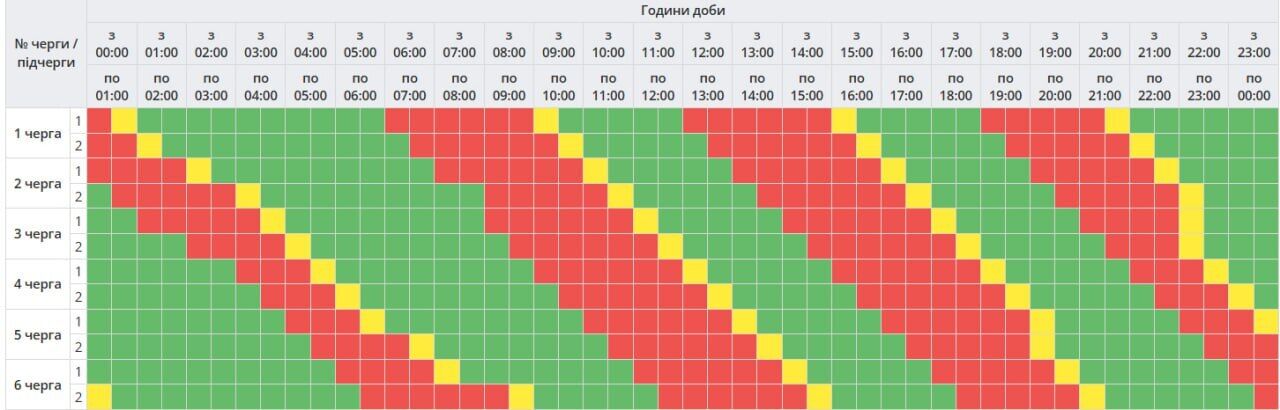Viewport: 1280px width, 410px height.
Task: Click the "Години доби" table header
Action: (682, 10)
